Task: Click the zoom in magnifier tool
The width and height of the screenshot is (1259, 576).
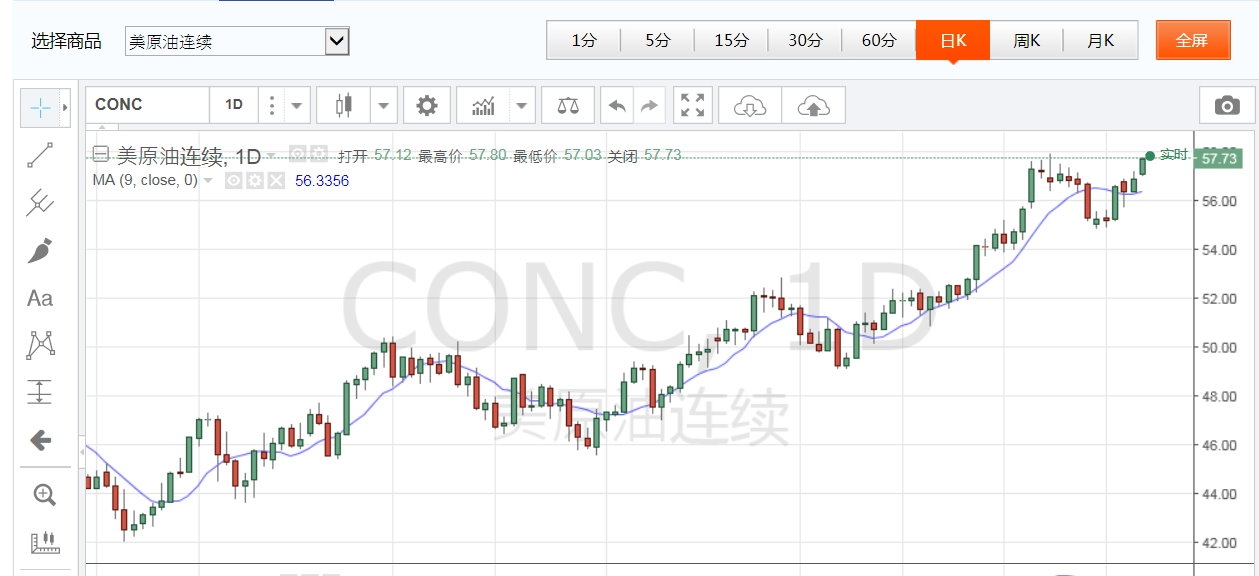Action: 44,494
